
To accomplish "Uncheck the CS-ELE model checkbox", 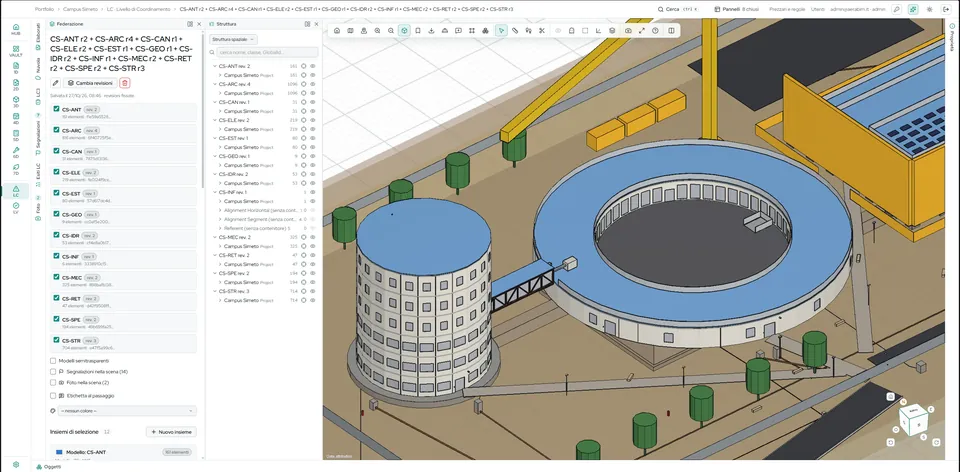I will coord(56,172).
